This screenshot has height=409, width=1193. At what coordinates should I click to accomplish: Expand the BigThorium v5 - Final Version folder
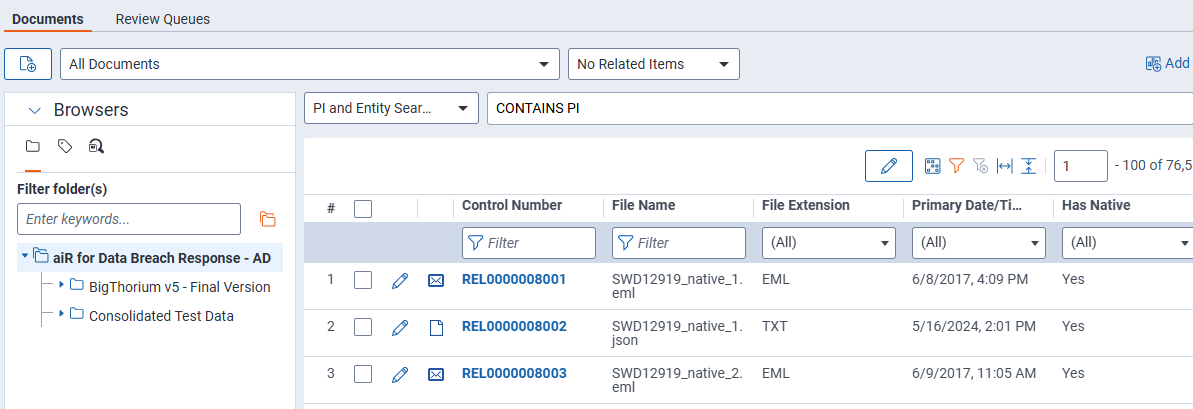(x=62, y=284)
